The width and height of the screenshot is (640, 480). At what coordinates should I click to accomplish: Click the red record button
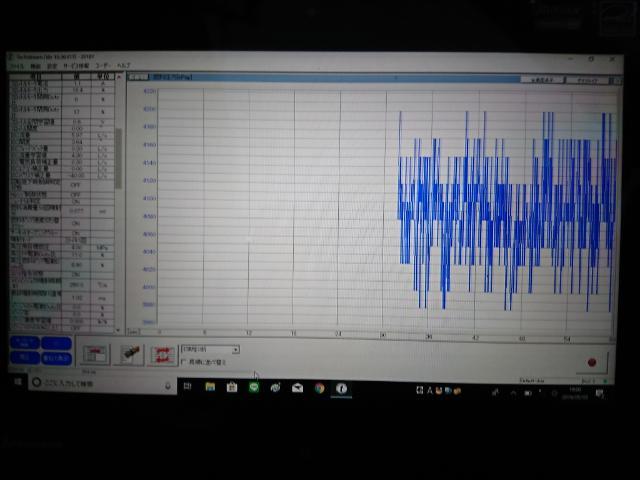coord(591,362)
